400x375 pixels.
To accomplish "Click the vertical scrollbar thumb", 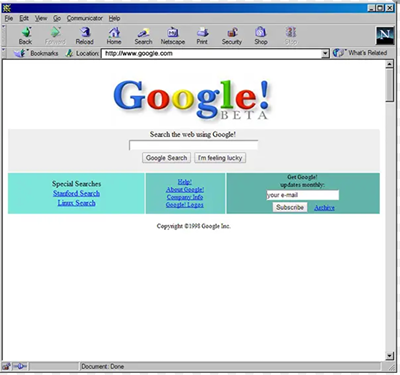I will 390,85.
